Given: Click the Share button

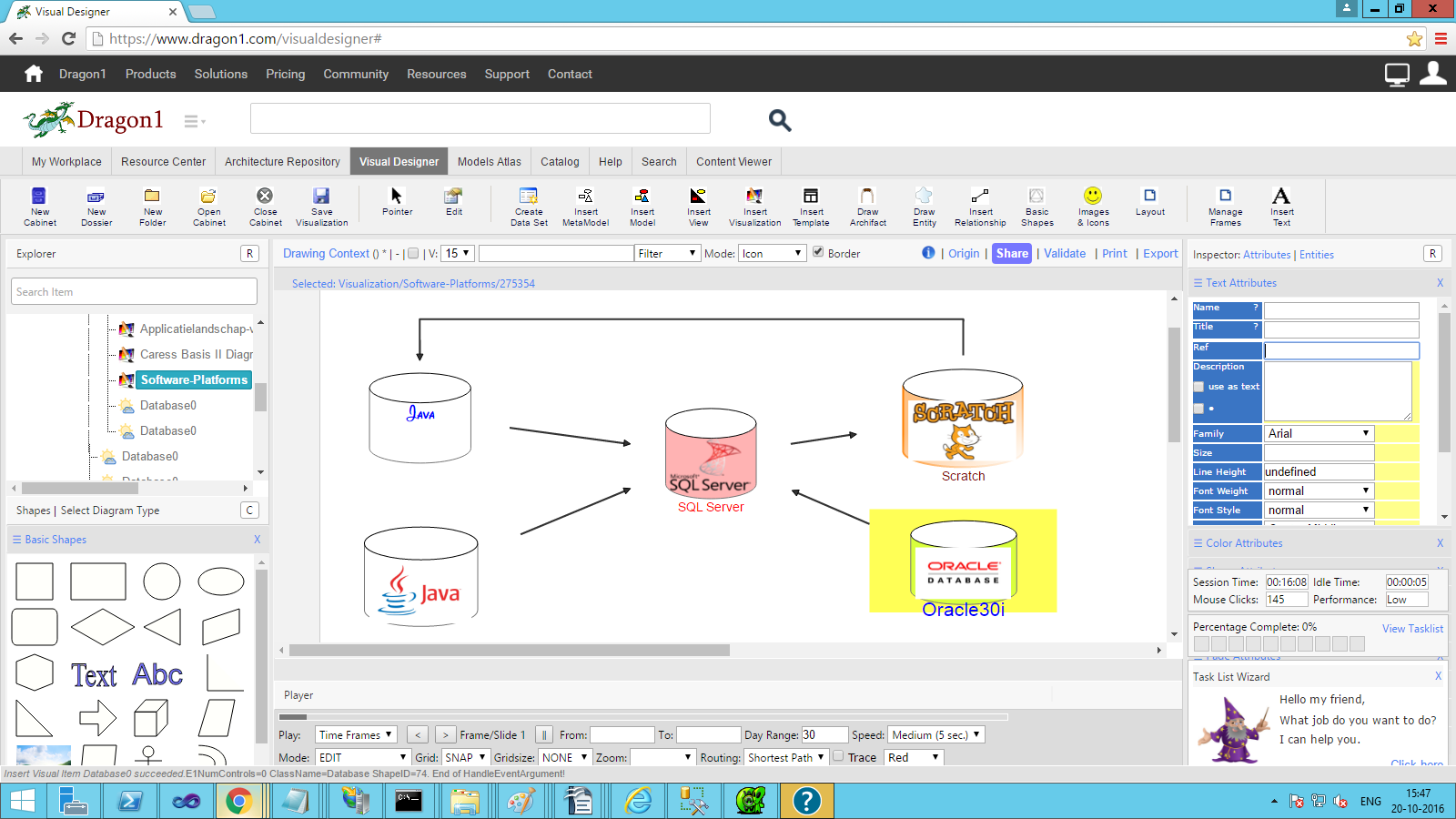Looking at the screenshot, I should [1011, 253].
